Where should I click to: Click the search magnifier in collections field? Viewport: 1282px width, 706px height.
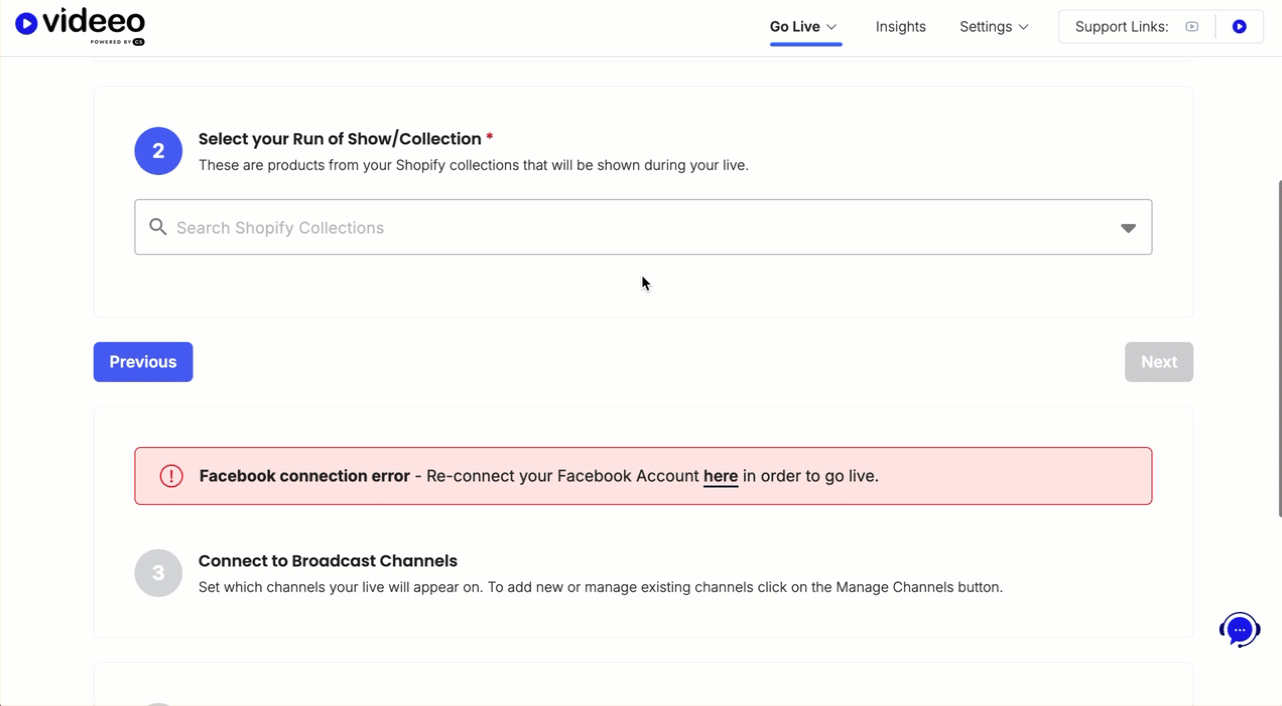(158, 227)
